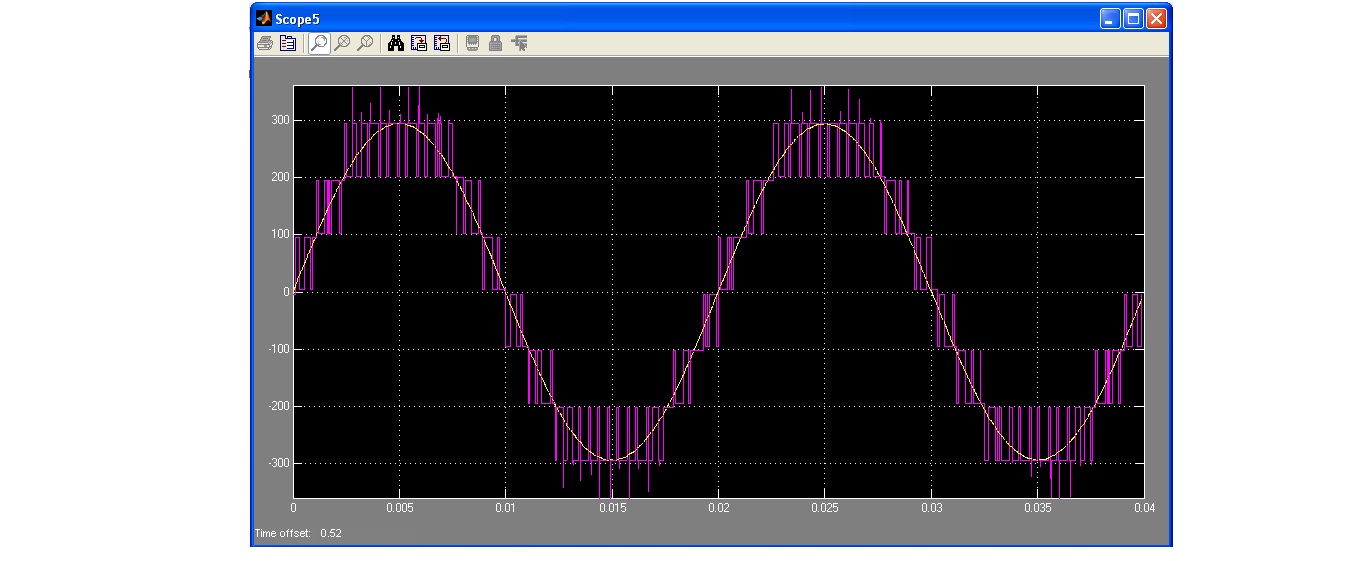1360x561 pixels.
Task: Open the scope Parameters dialog
Action: (x=288, y=43)
